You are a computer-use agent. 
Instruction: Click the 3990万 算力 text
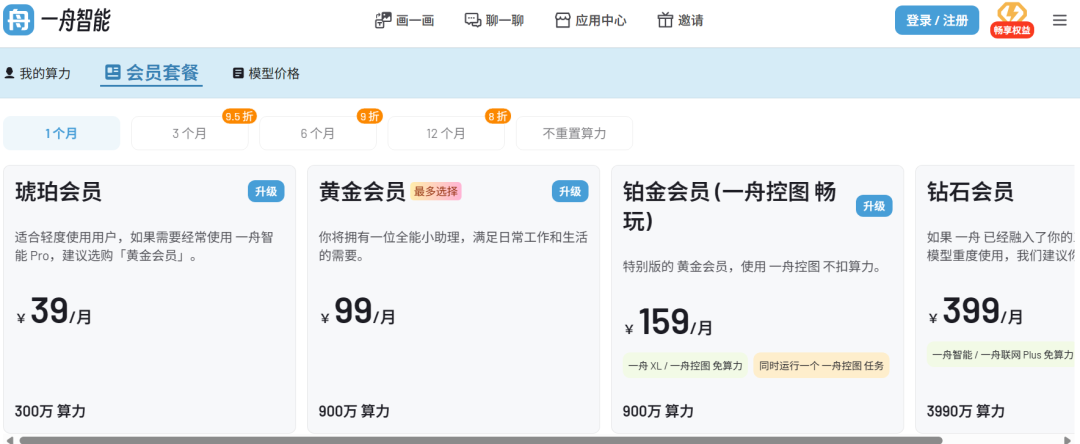966,411
